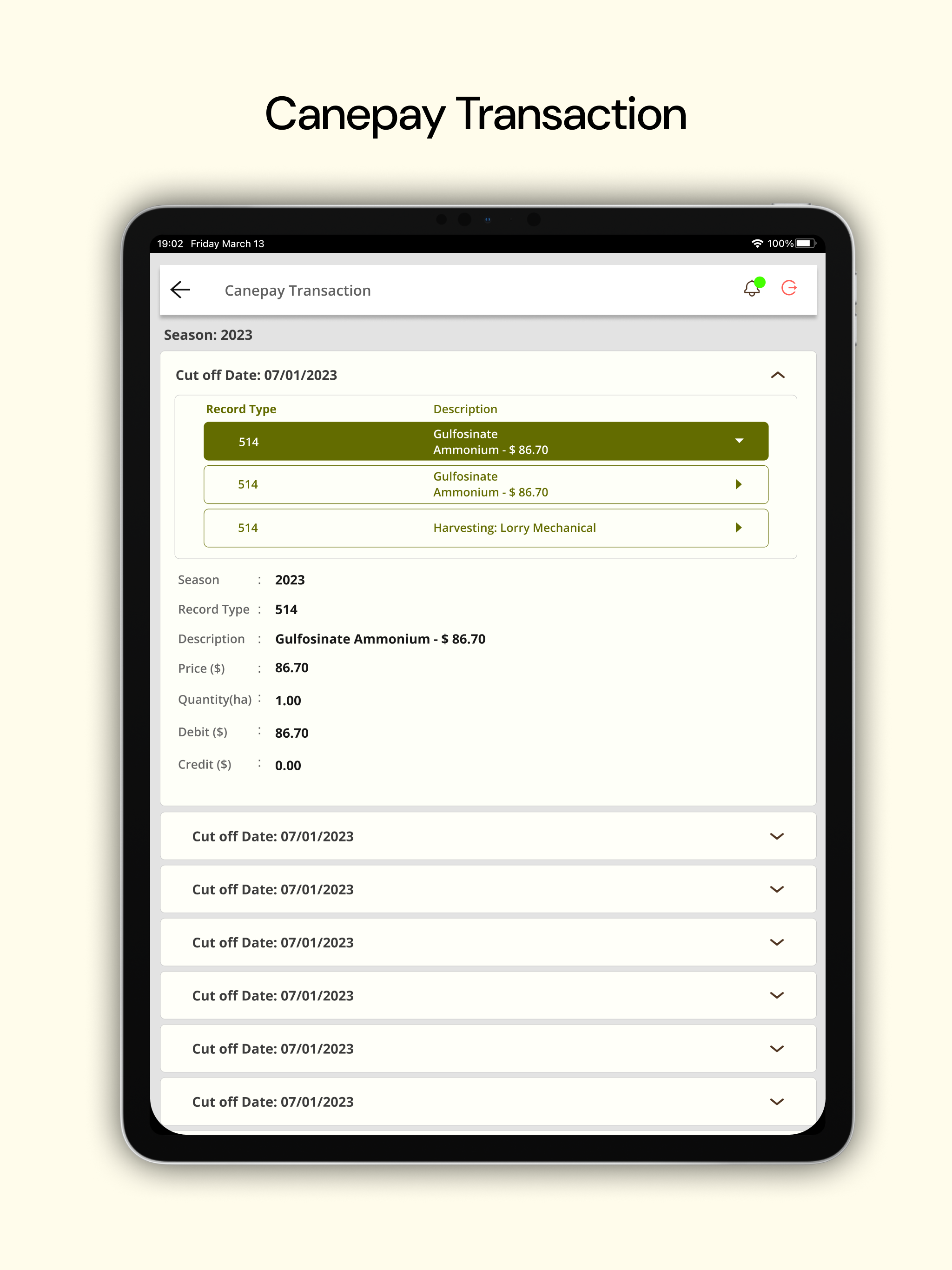
Task: Click the red logout icon
Action: coord(789,288)
